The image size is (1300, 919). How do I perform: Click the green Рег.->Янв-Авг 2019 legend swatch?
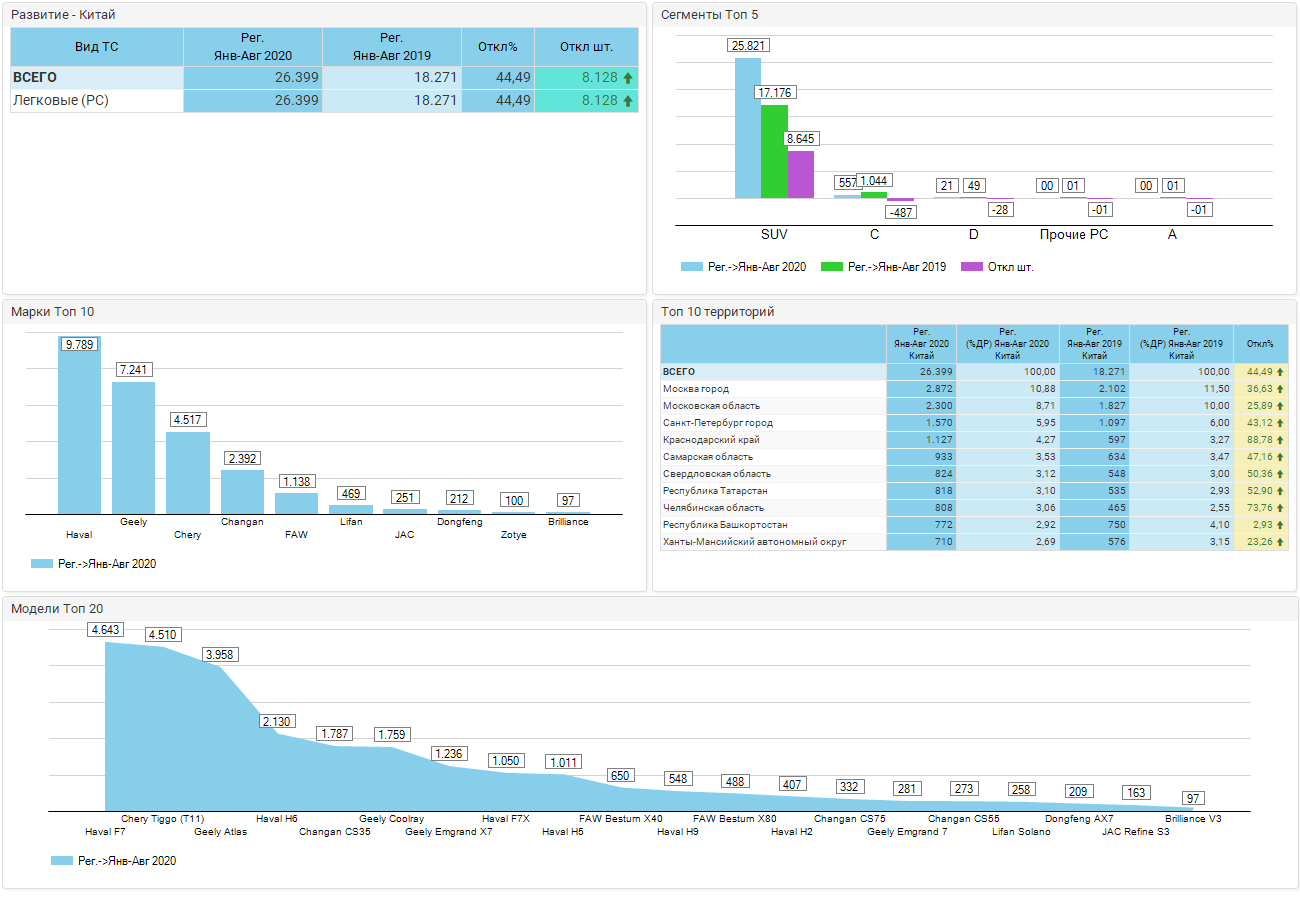[x=832, y=267]
